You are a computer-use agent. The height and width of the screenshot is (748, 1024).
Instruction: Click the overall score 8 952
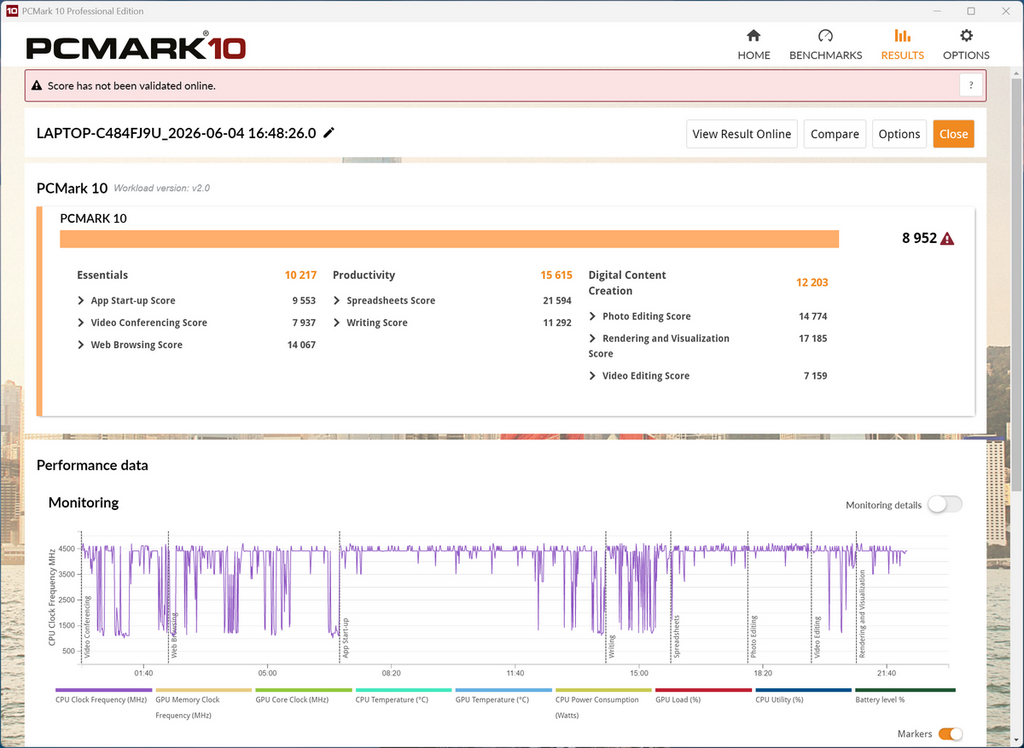919,238
